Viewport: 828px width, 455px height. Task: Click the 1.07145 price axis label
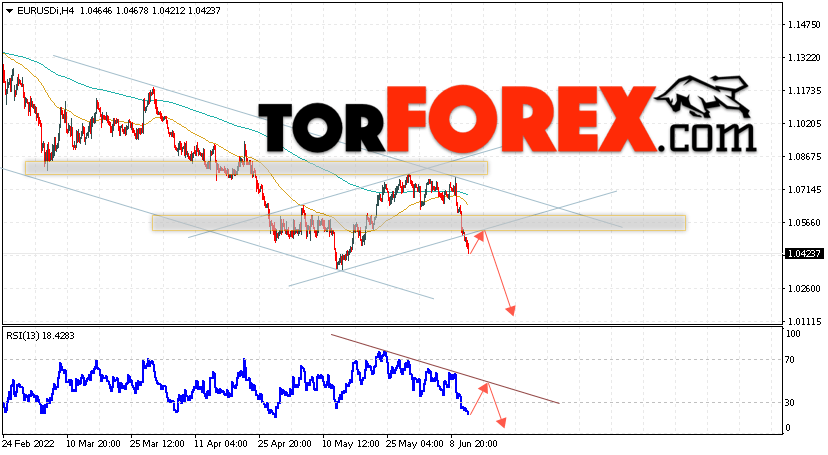804,189
